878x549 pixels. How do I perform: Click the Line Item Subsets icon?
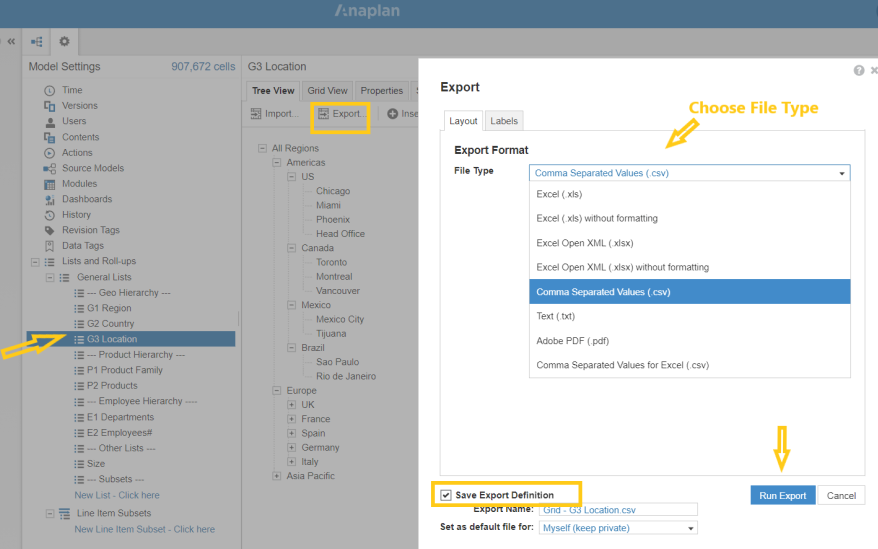click(64, 513)
